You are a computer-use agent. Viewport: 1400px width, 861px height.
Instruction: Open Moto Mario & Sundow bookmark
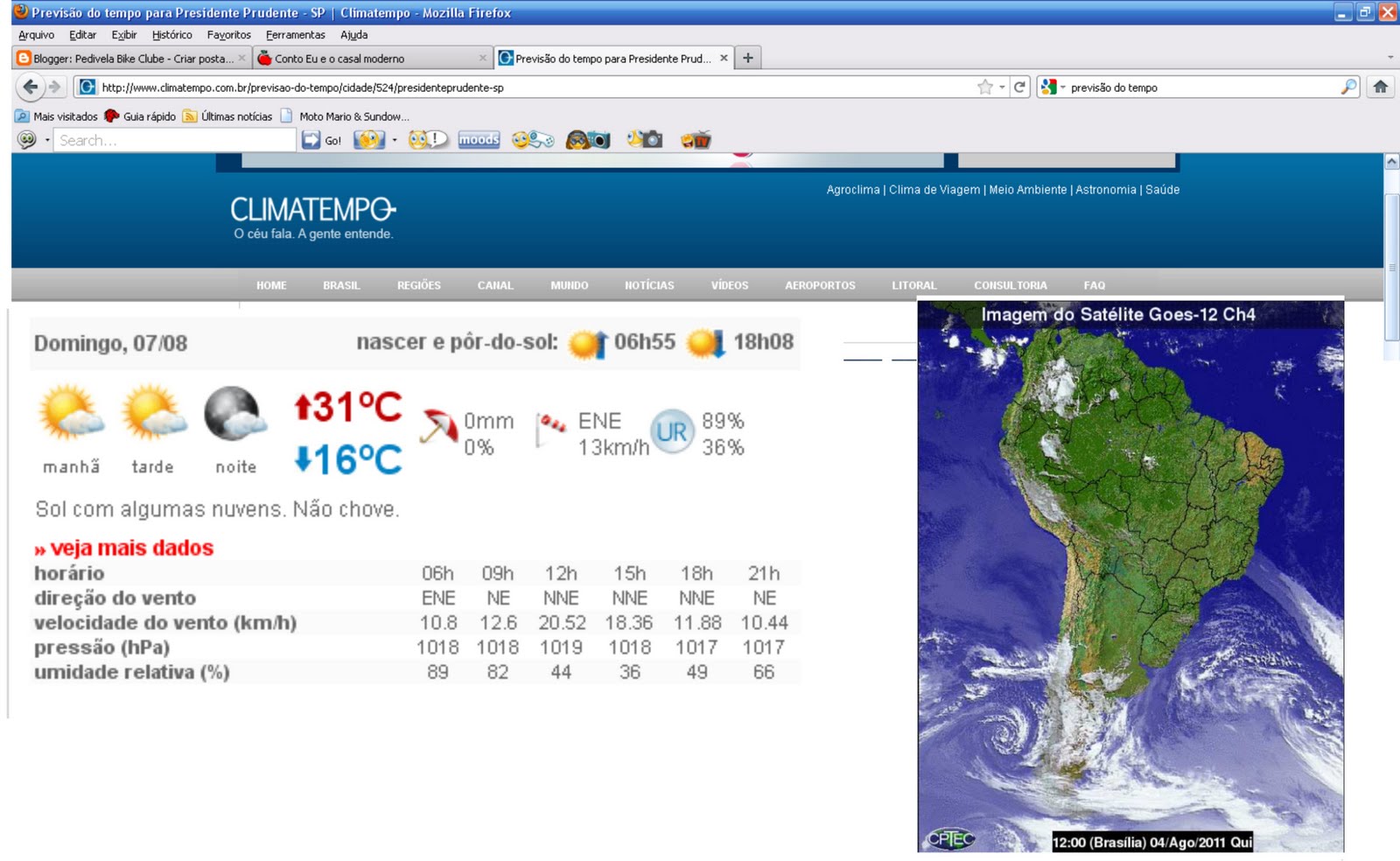click(345, 116)
